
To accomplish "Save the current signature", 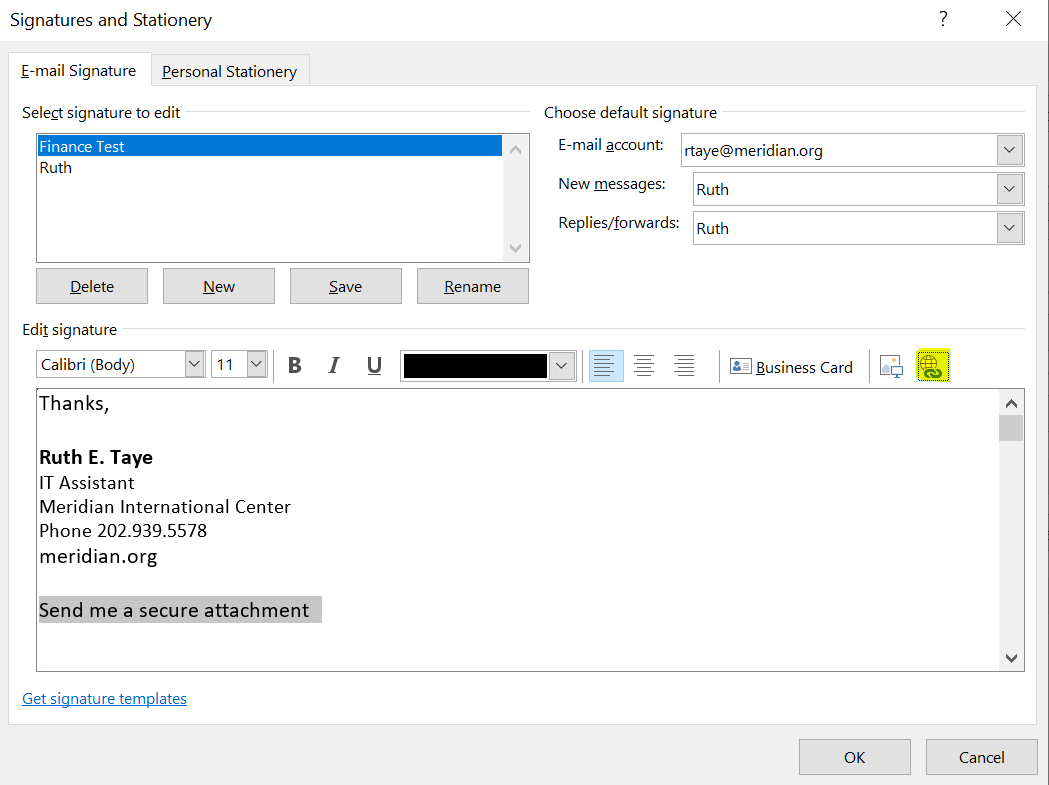I will 345,286.
